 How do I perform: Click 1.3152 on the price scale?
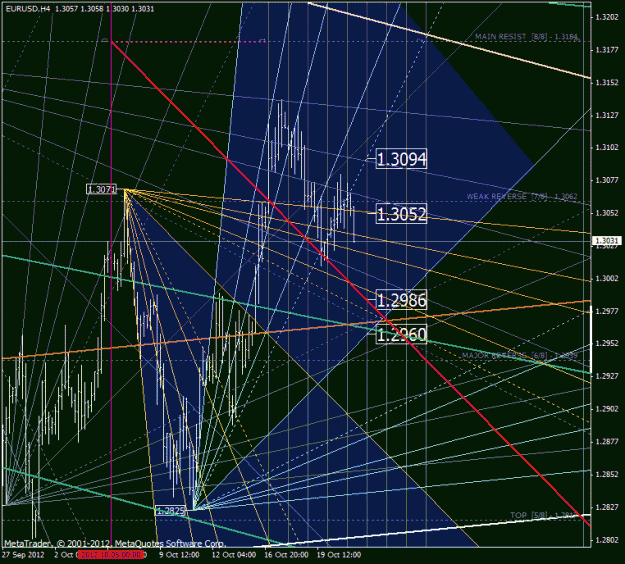coord(607,83)
